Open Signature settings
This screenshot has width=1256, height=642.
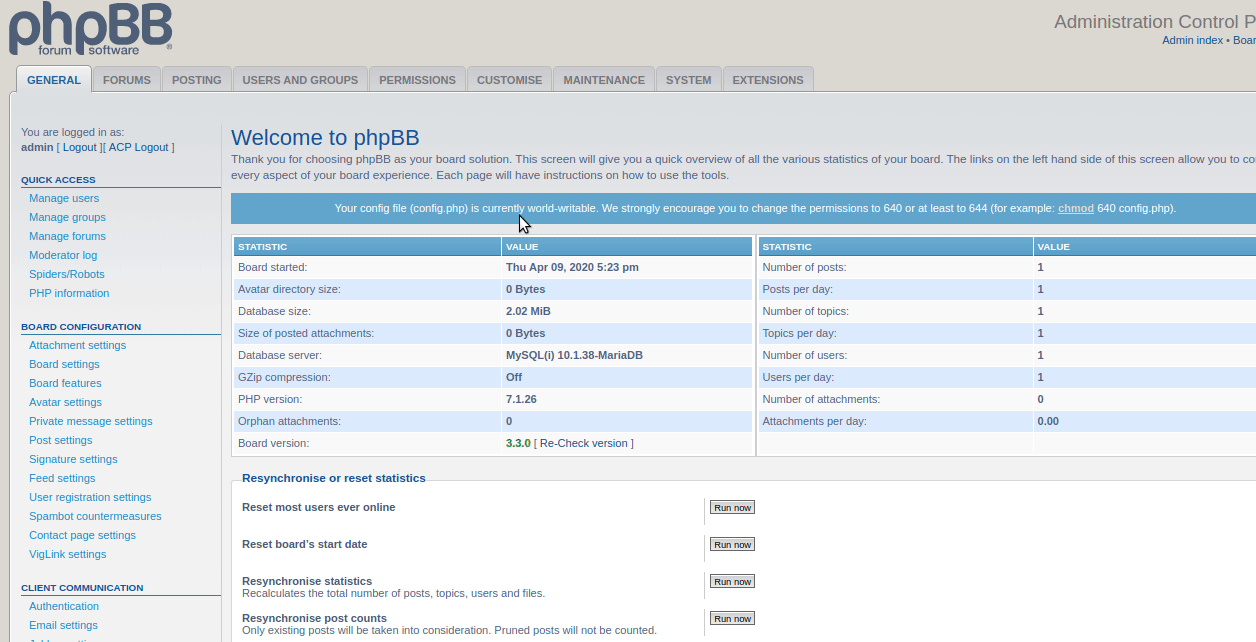73,459
